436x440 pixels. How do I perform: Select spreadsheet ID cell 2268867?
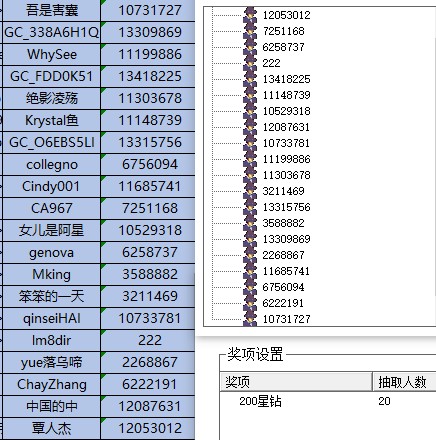point(148,362)
